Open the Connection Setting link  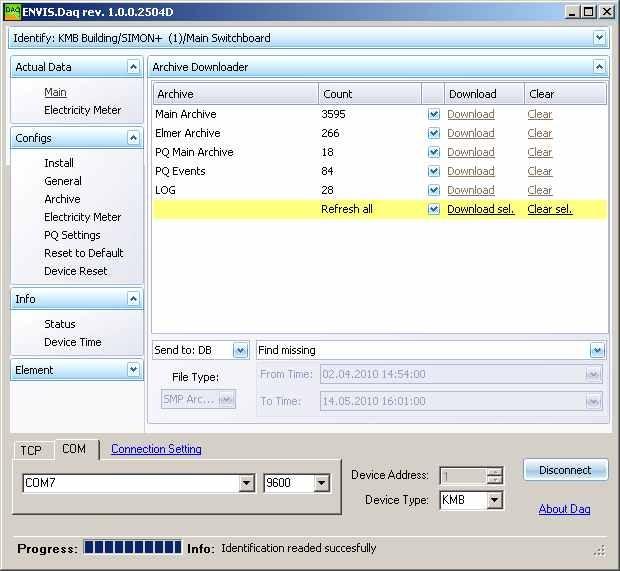pos(156,449)
